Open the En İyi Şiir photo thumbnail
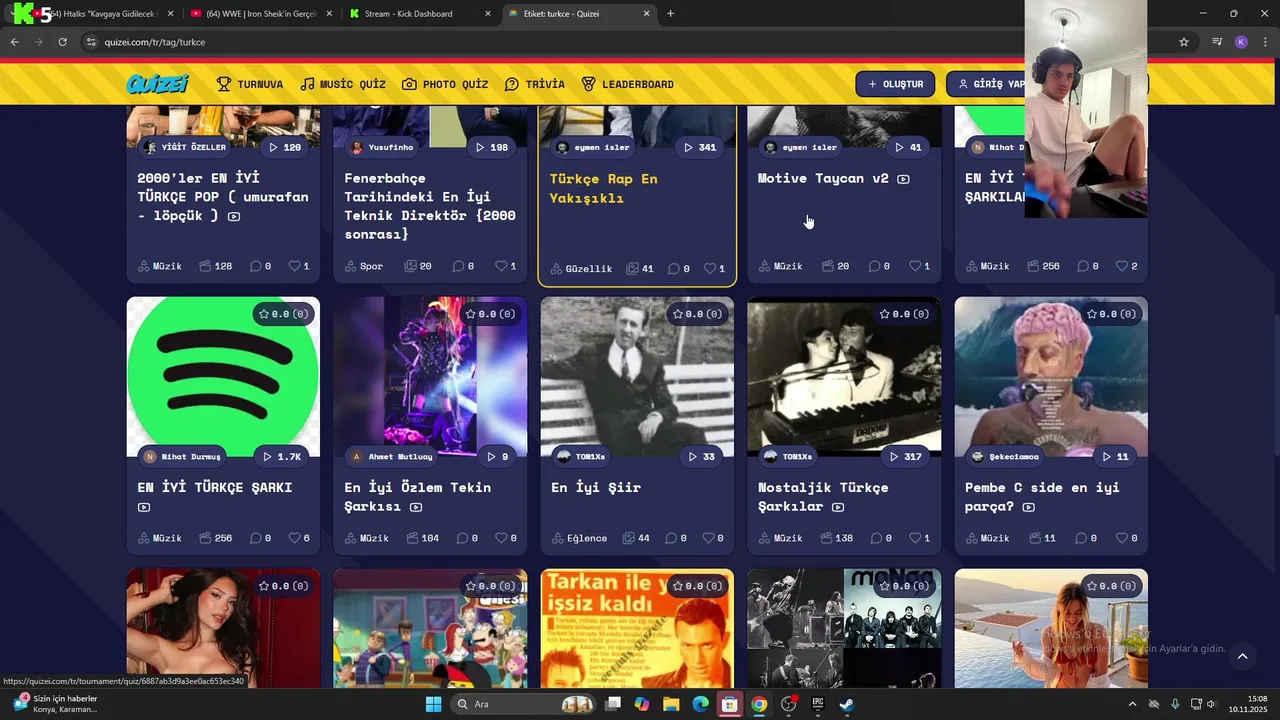Image resolution: width=1280 pixels, height=720 pixels. click(637, 377)
